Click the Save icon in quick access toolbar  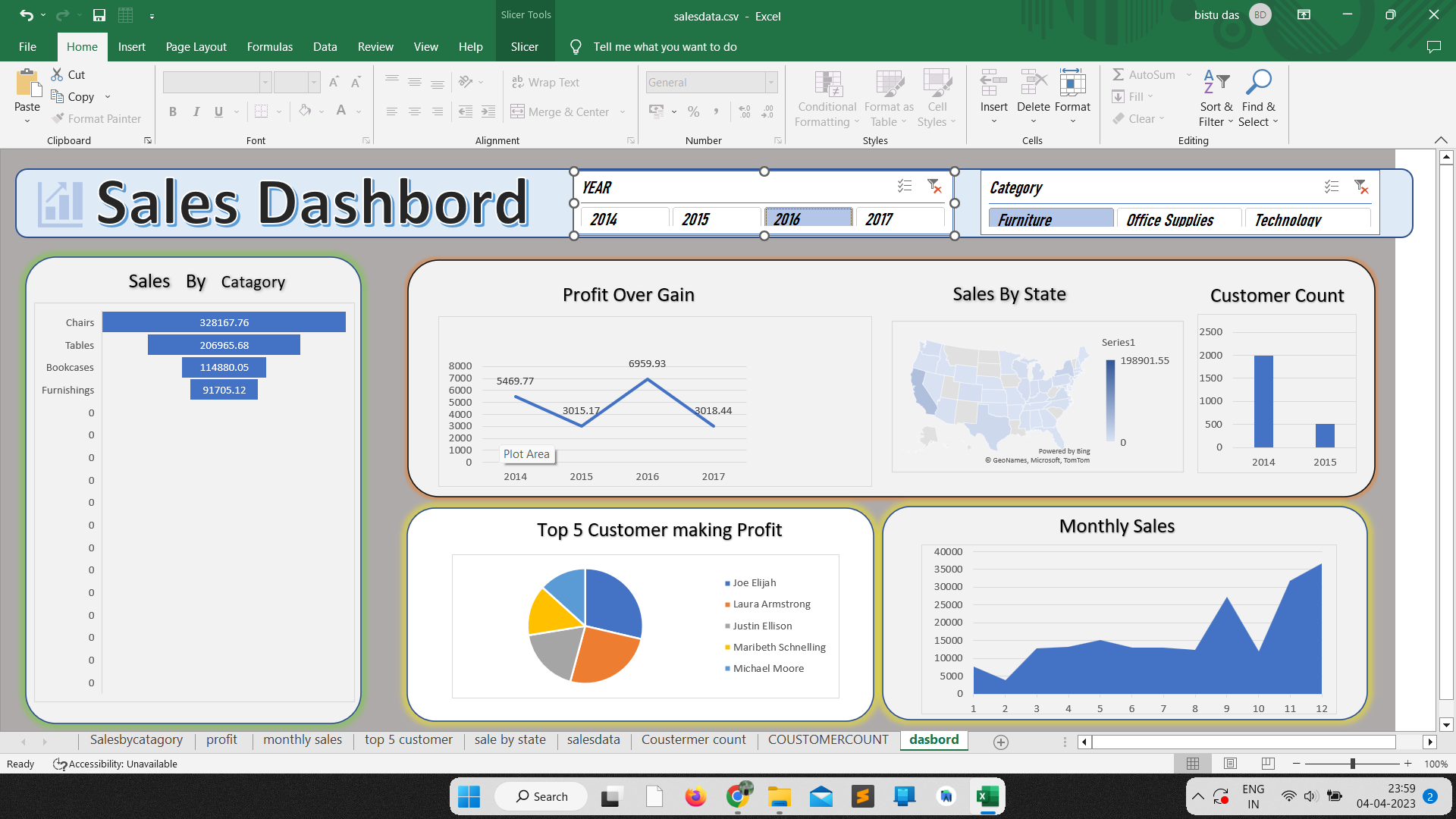(x=99, y=15)
